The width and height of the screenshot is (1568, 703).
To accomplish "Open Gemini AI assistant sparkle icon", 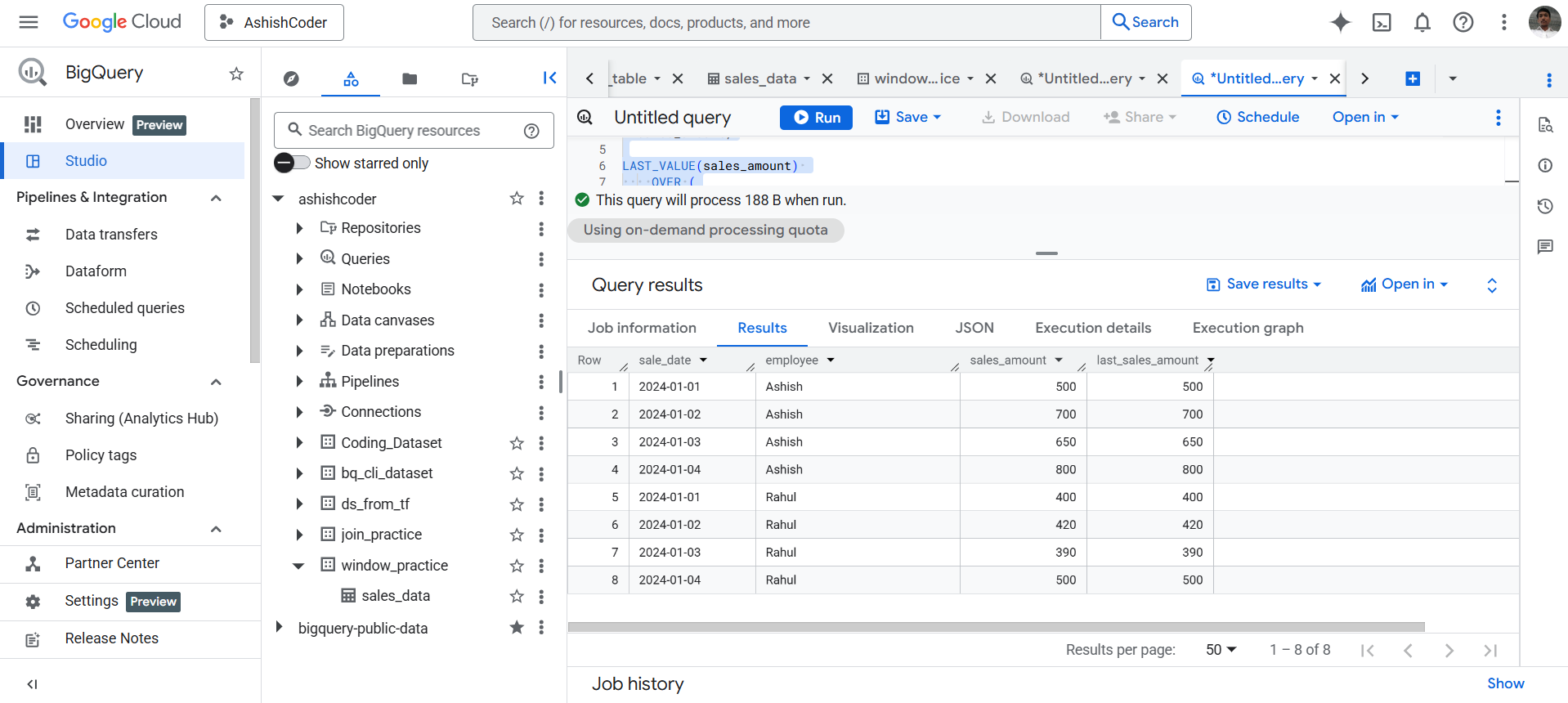I will click(1341, 22).
